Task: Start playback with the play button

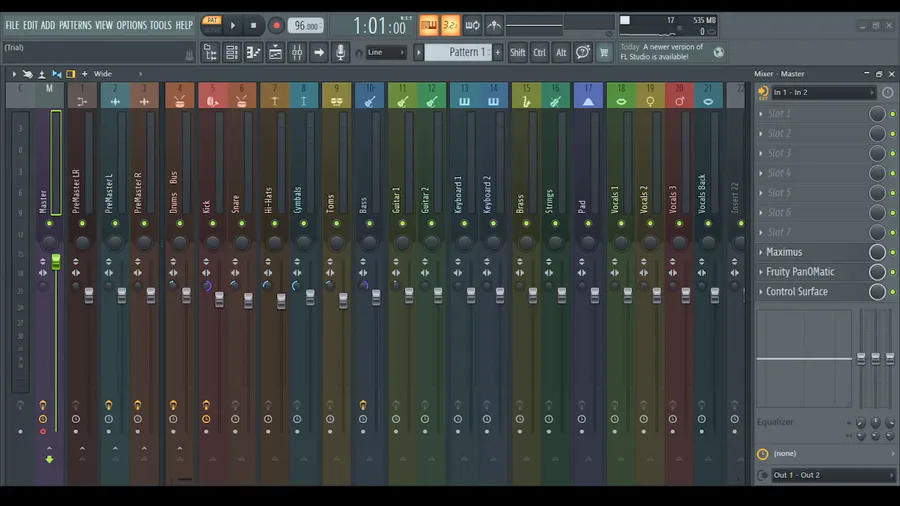Action: (x=233, y=25)
